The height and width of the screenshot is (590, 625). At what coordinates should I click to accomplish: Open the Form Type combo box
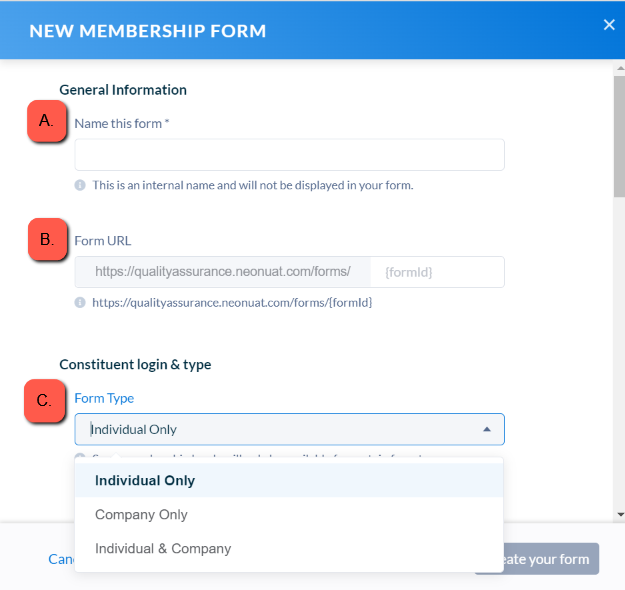tap(289, 429)
